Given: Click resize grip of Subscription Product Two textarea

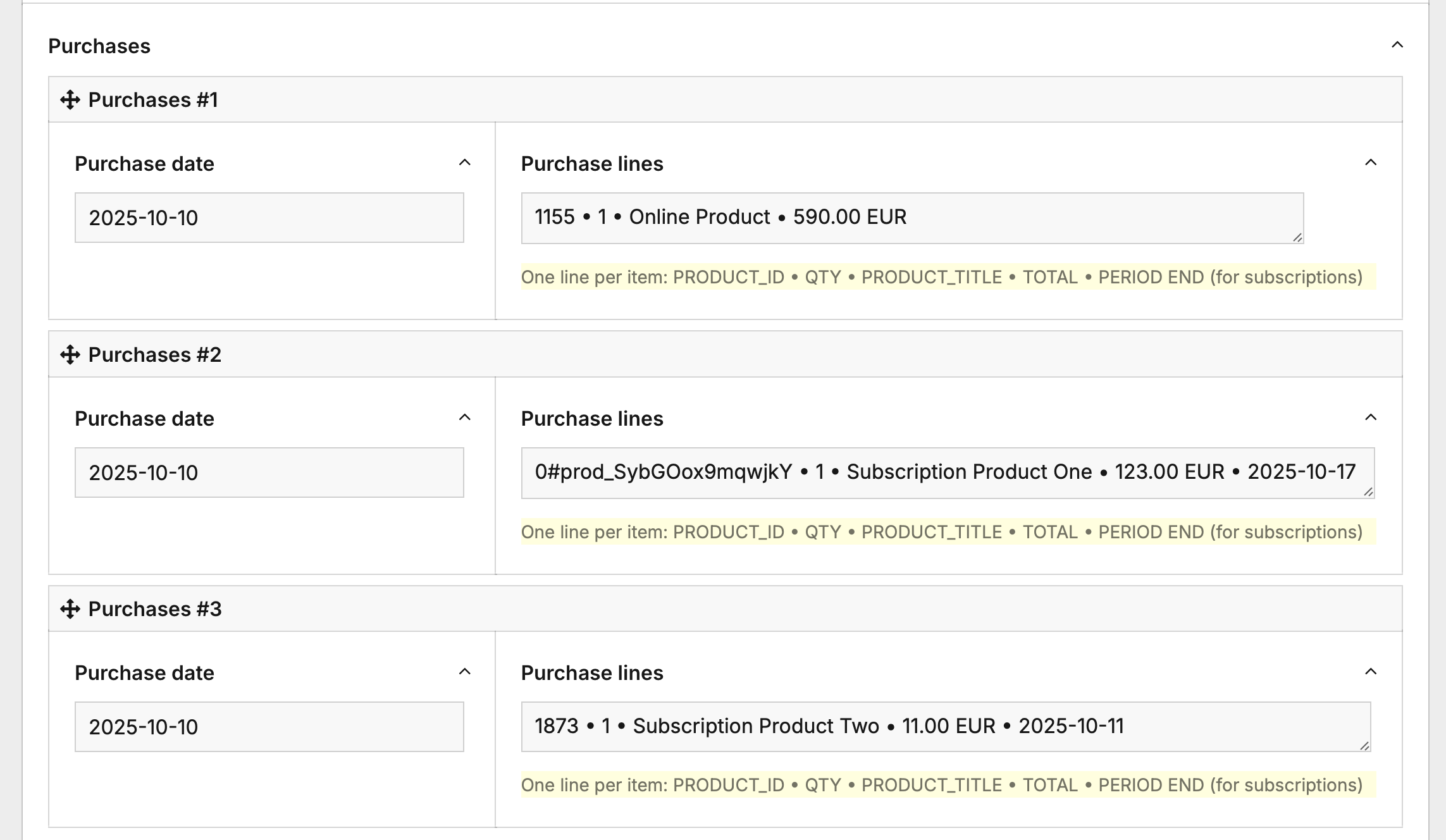Looking at the screenshot, I should click(1364, 746).
